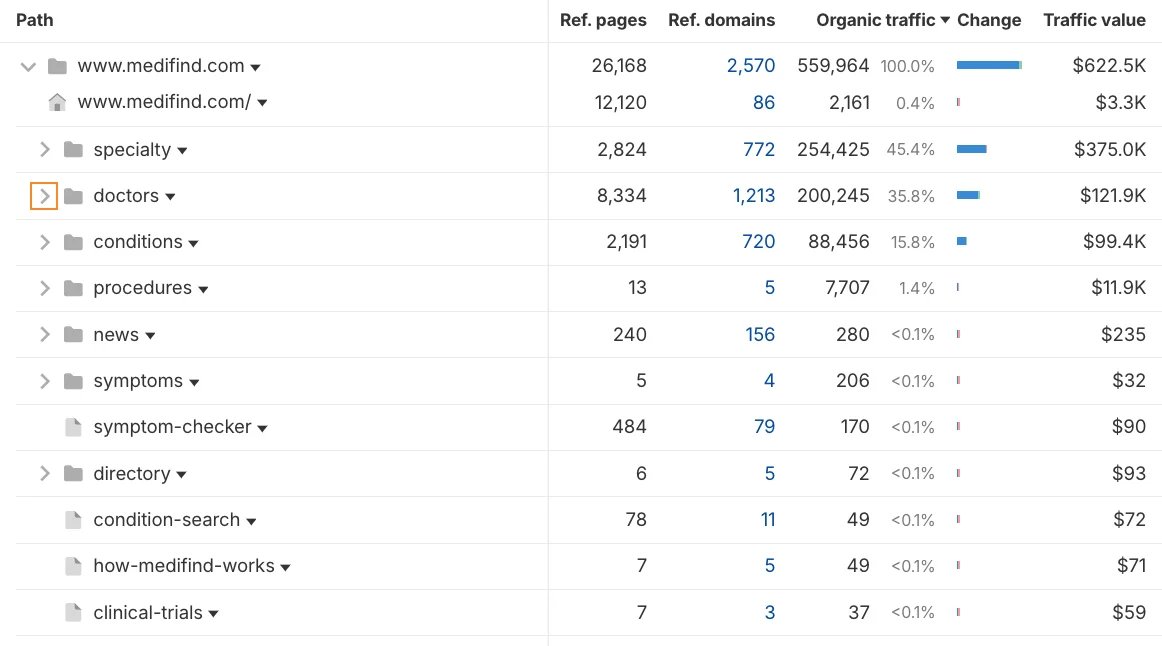This screenshot has width=1162, height=646.
Task: Click the folder icon beside conditions
Action: point(74,241)
